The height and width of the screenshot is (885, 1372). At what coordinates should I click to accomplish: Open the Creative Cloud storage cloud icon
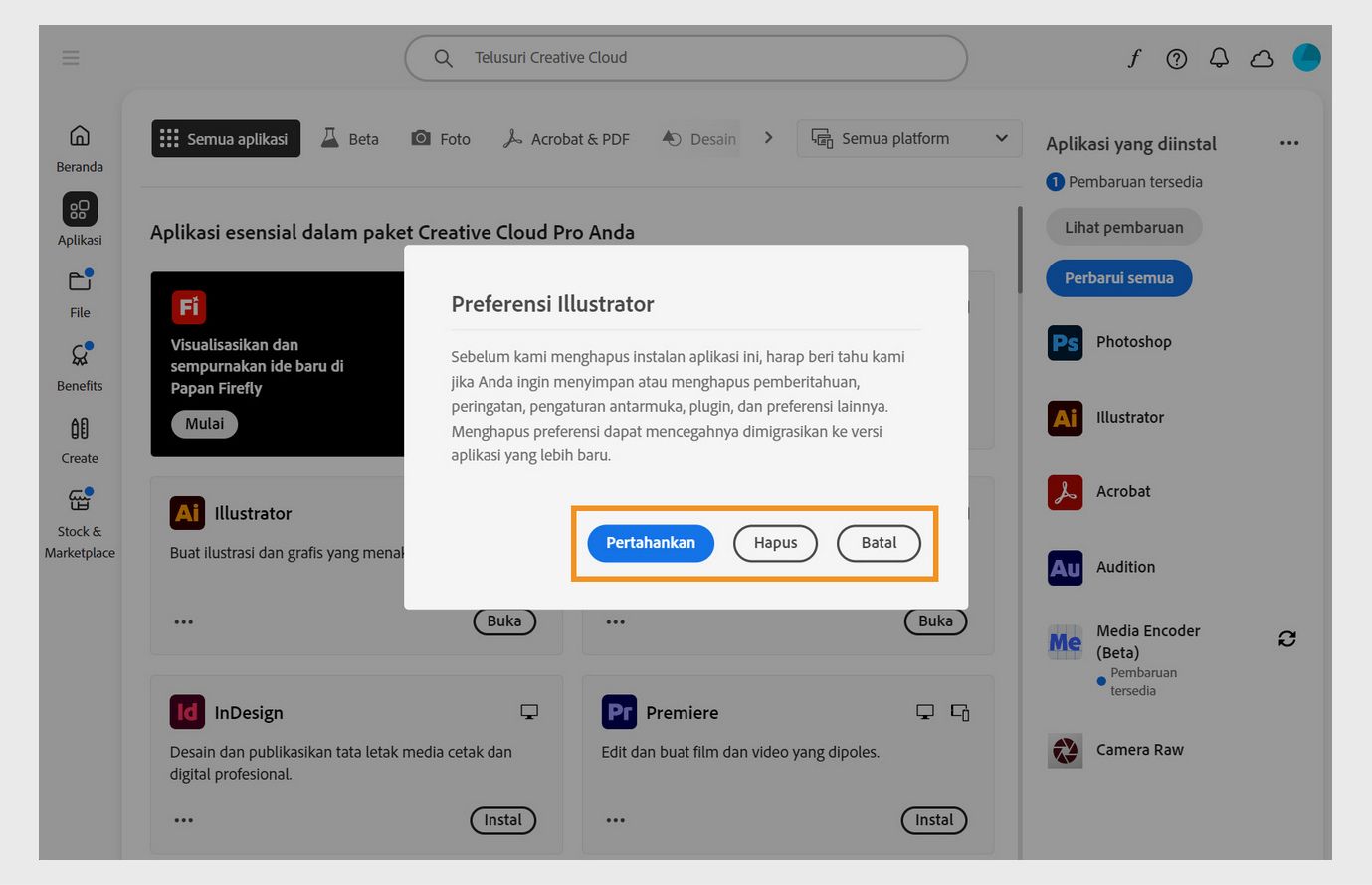click(x=1261, y=58)
